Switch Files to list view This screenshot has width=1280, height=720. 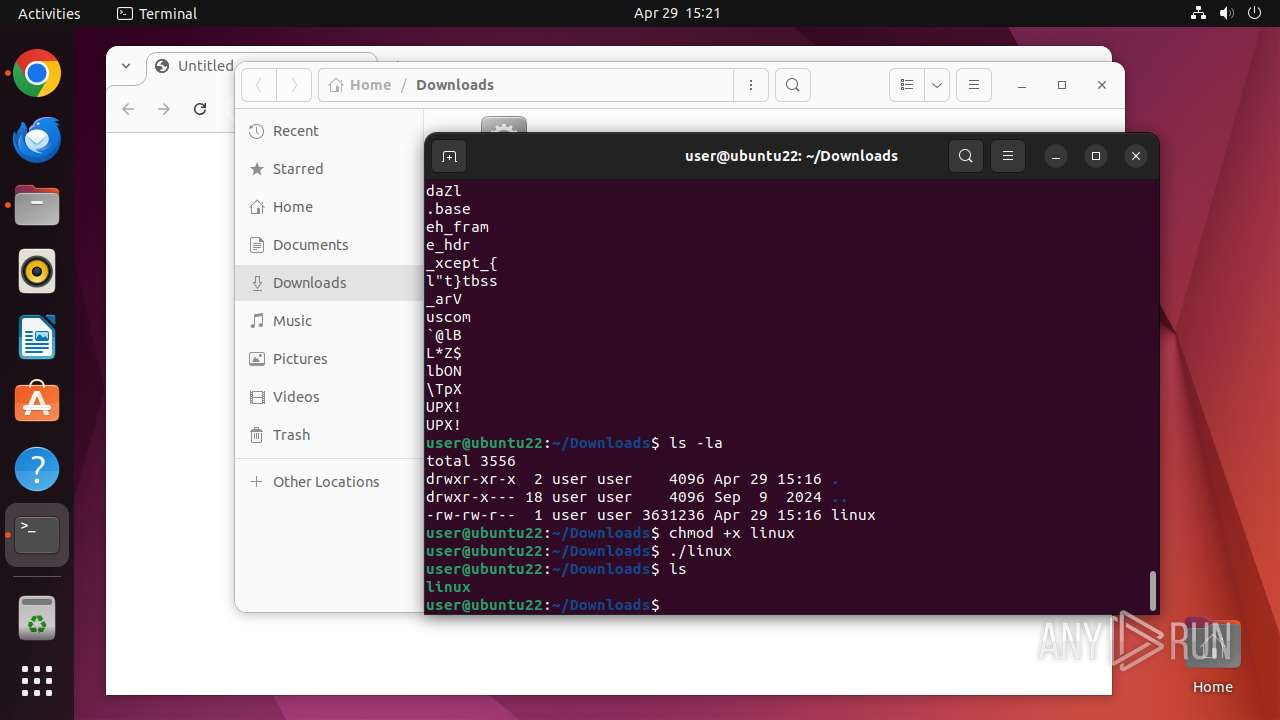click(906, 85)
